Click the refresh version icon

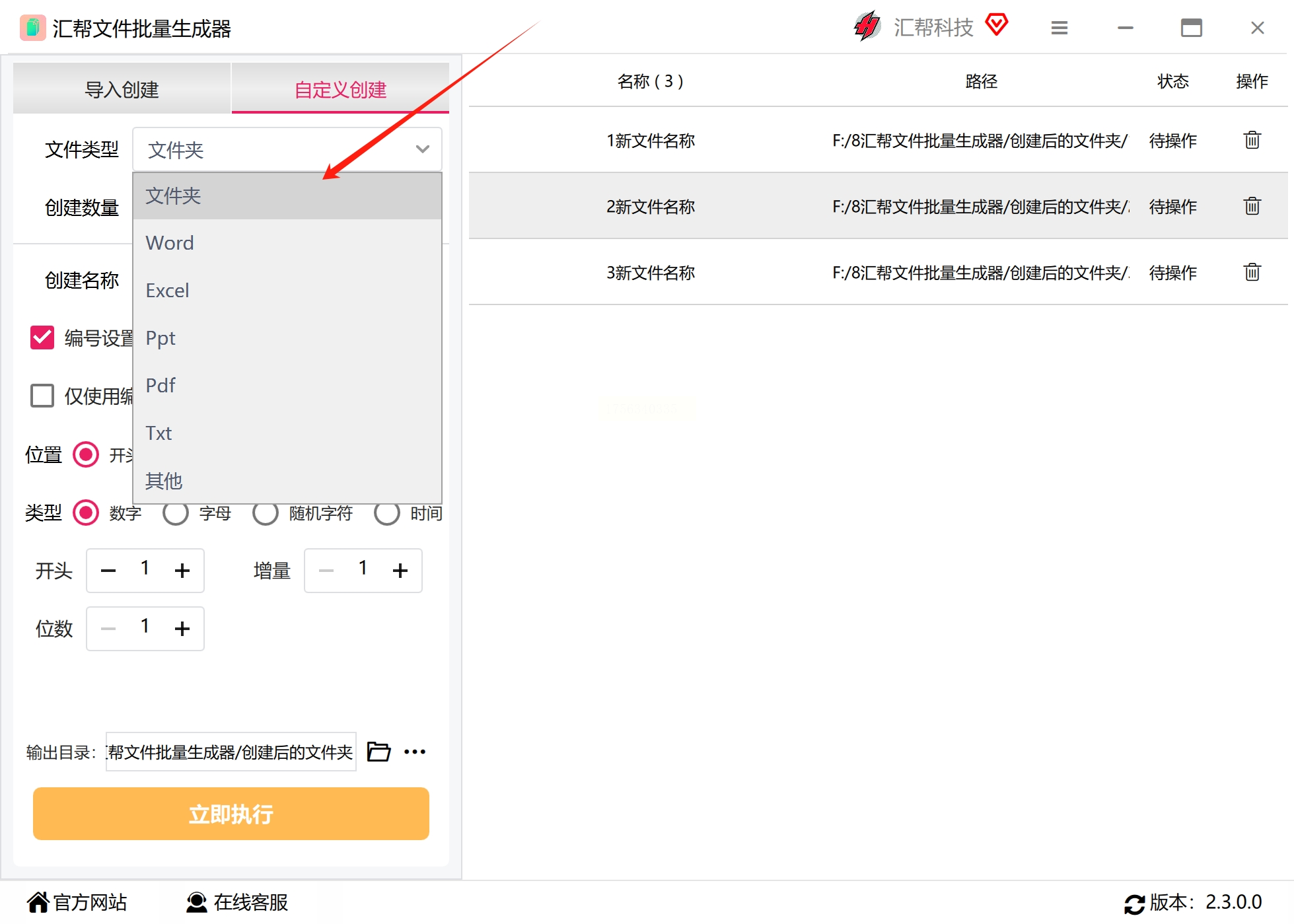pos(1134,903)
